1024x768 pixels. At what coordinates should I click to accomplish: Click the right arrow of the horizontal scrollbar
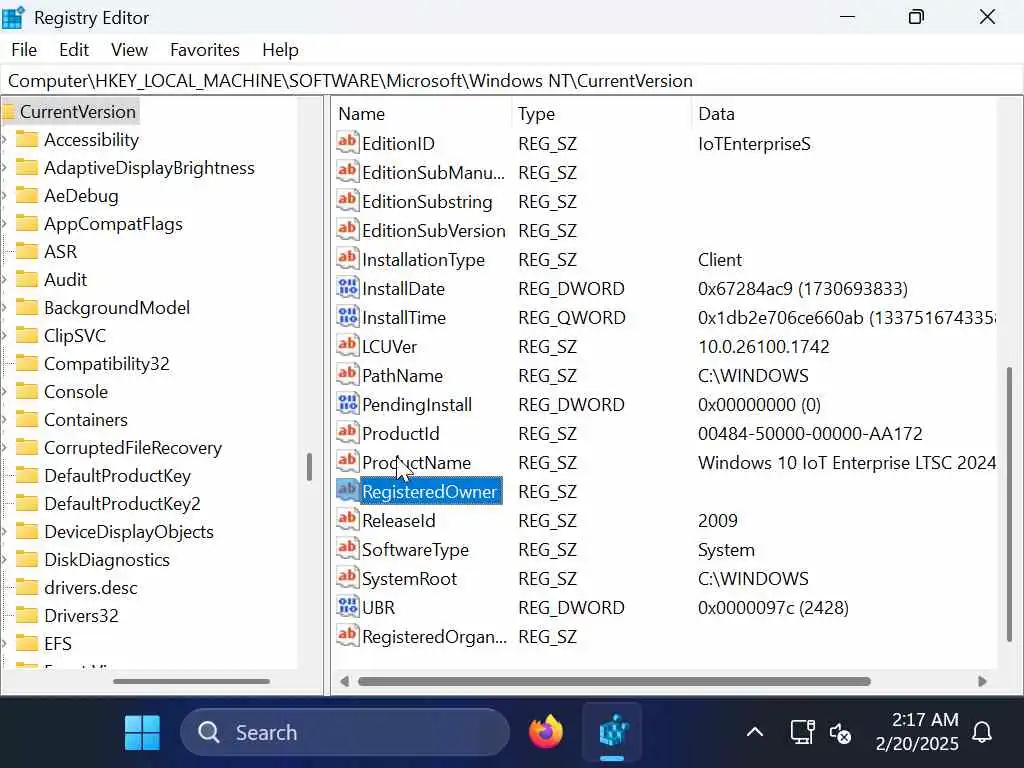pyautogui.click(x=982, y=681)
